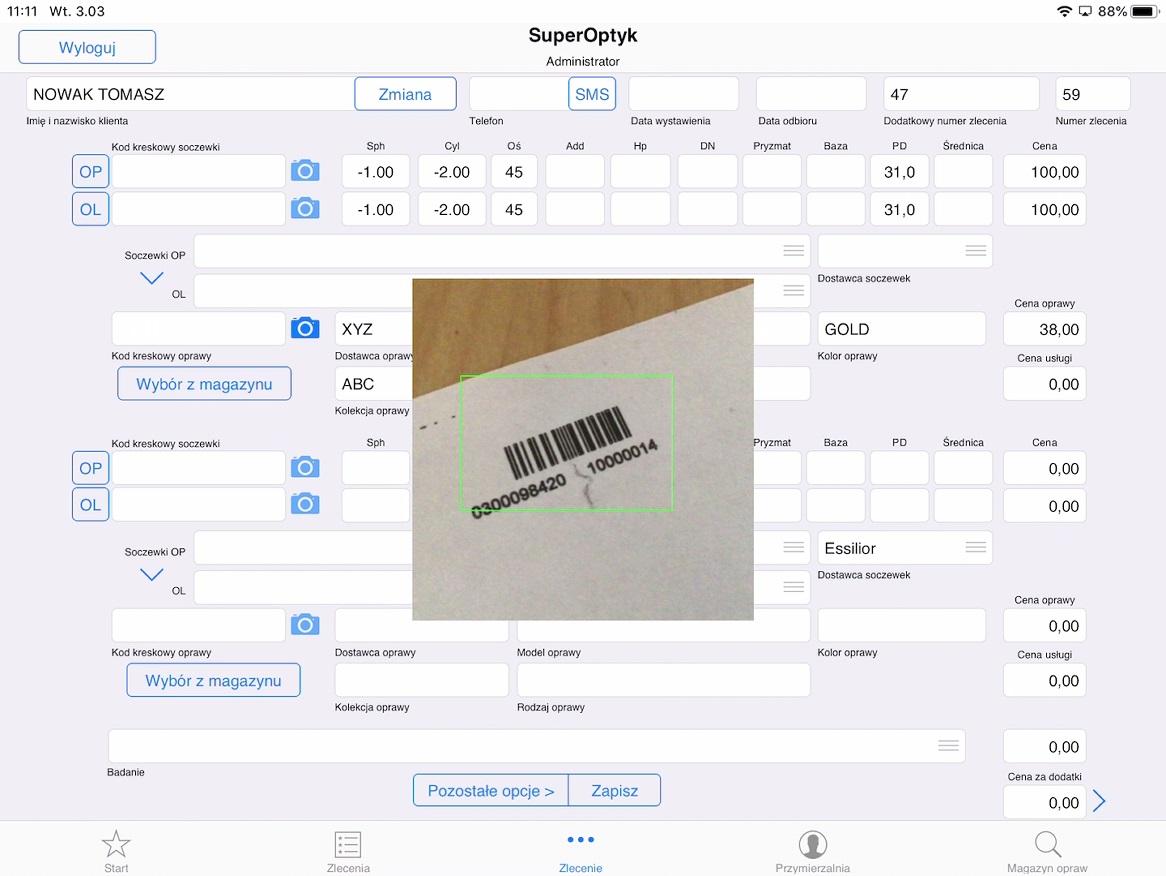The width and height of the screenshot is (1166, 876).
Task: Tap Numer zlecenia field with 59
Action: 1092,94
